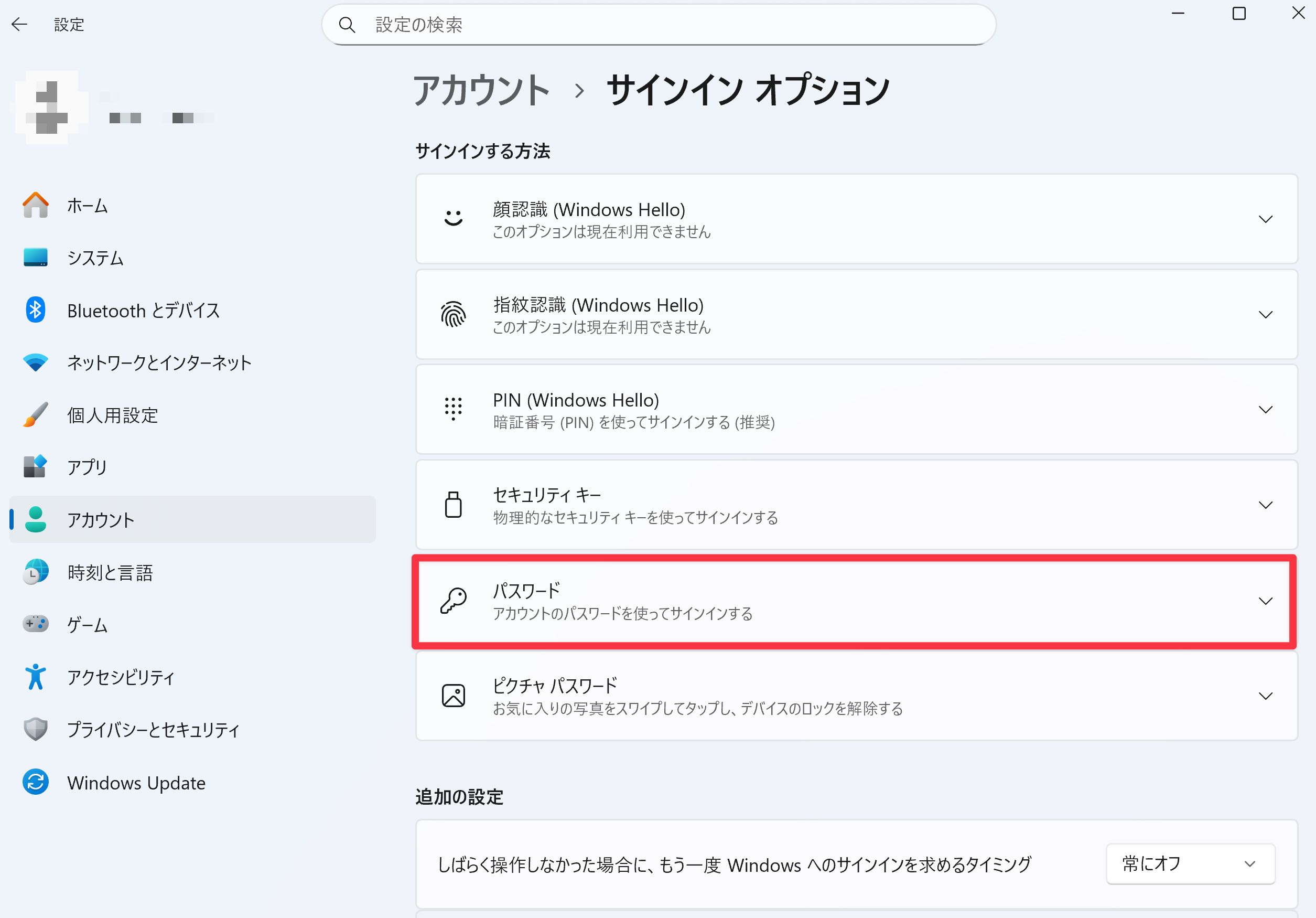1316x918 pixels.
Task: Expand the 指紋認識 (Windows Hello) chevron
Action: pos(1265,314)
